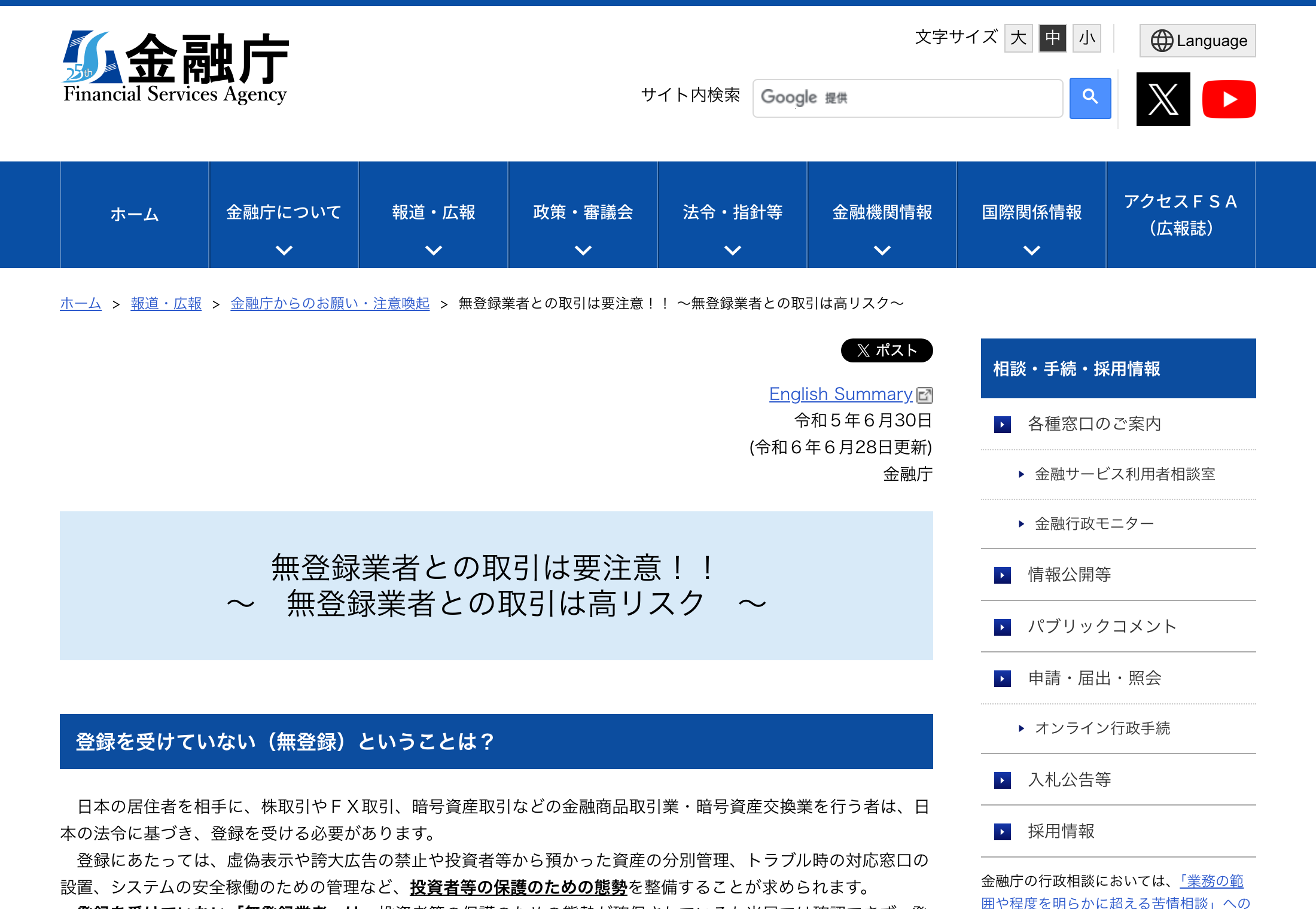Open the X (Twitter) social icon
This screenshot has height=909, width=1316.
pos(1163,99)
